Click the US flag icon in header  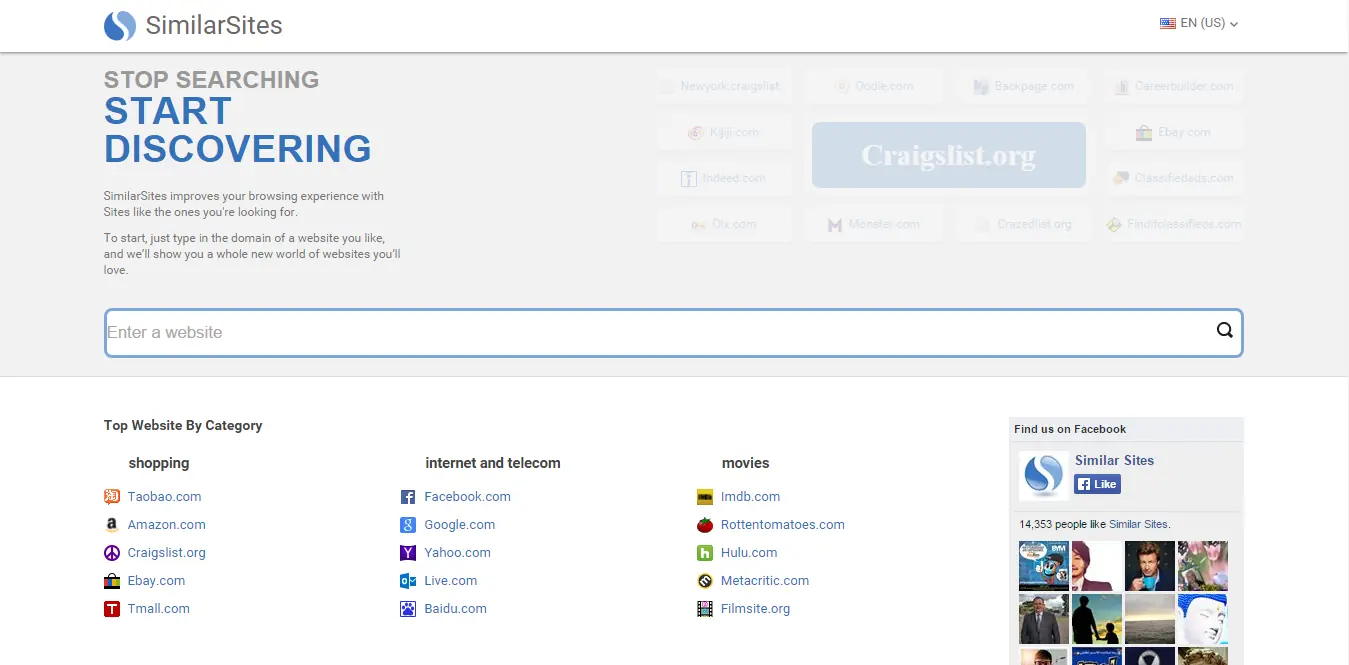click(x=1167, y=22)
